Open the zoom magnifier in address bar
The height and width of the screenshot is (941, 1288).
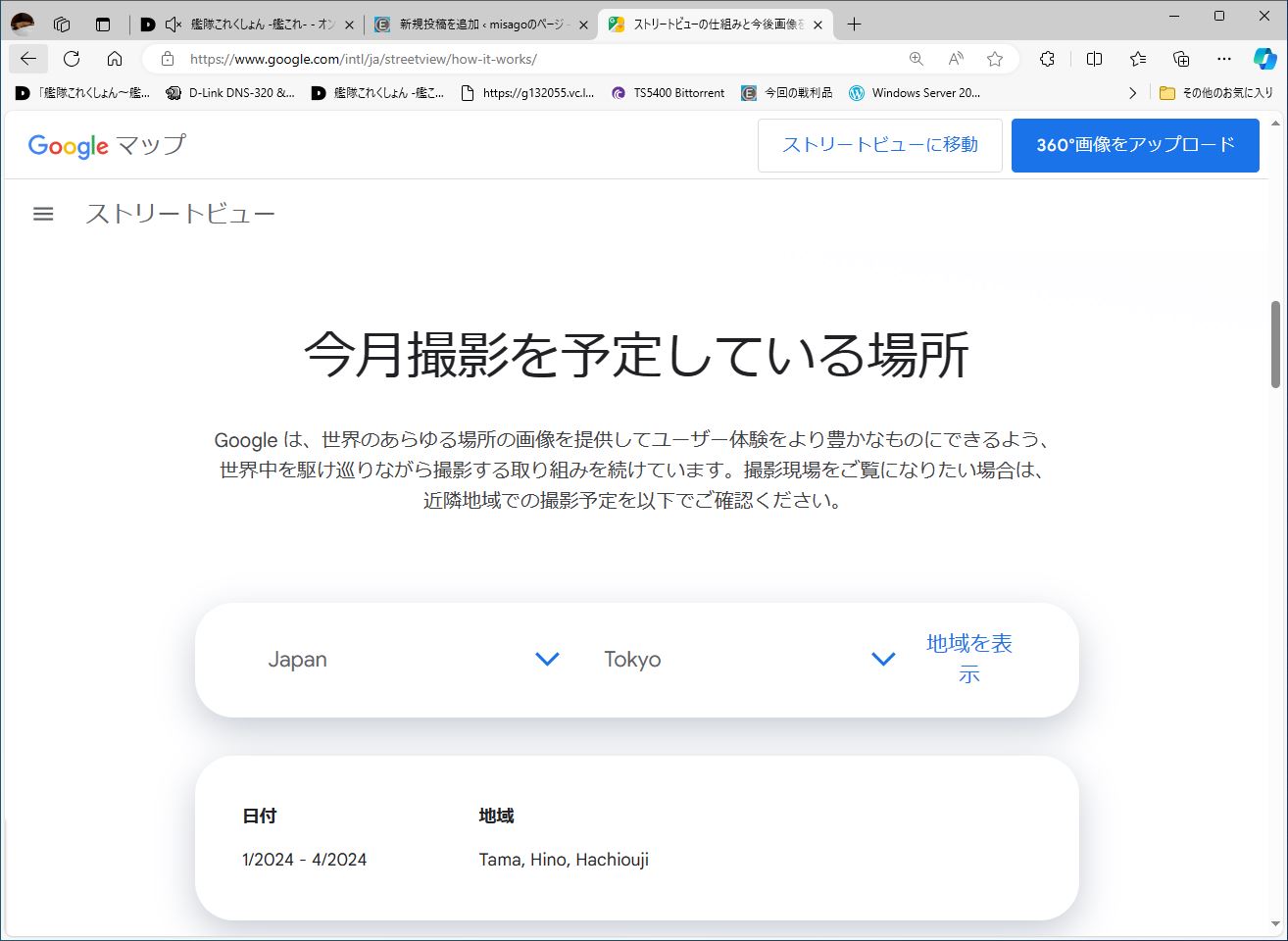point(916,59)
